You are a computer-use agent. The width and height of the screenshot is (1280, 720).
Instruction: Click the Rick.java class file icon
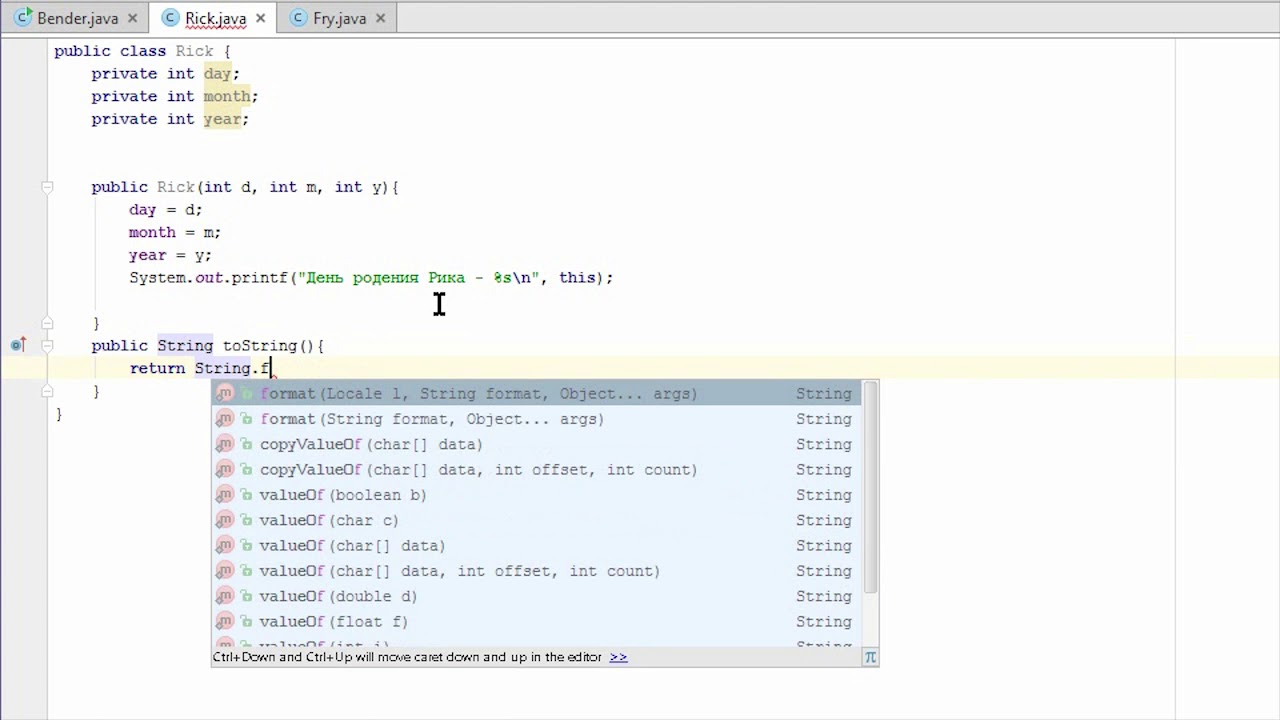(x=170, y=18)
